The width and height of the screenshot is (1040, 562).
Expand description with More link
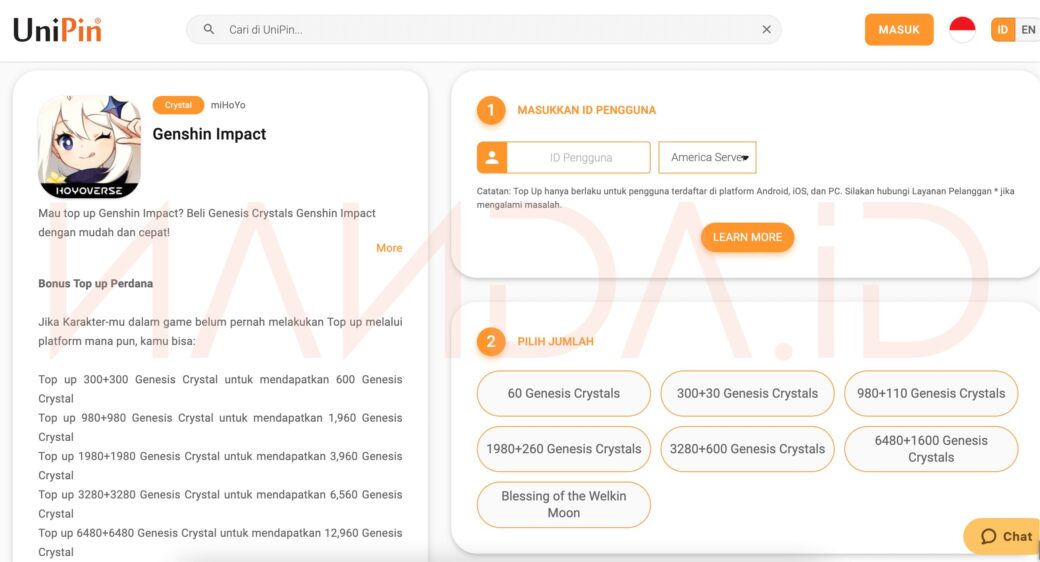point(389,248)
